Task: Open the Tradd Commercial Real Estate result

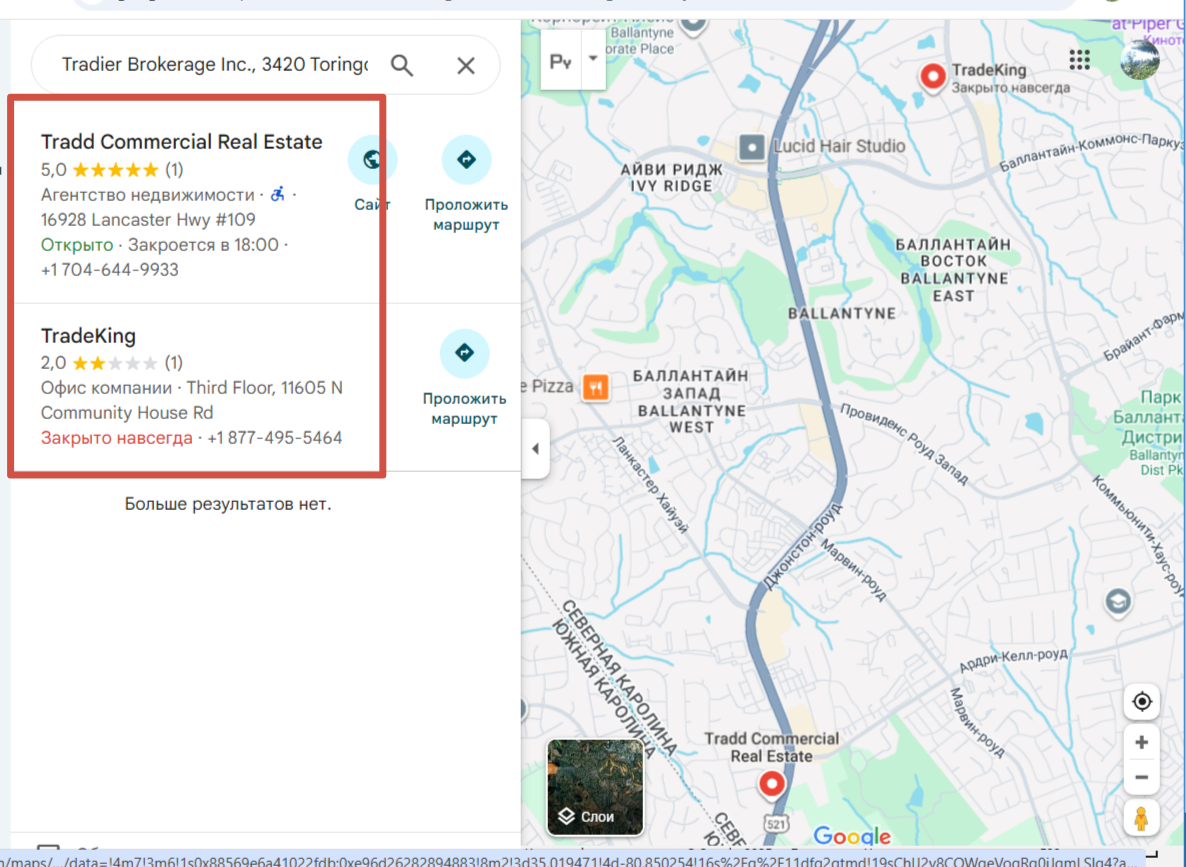Action: tap(181, 142)
